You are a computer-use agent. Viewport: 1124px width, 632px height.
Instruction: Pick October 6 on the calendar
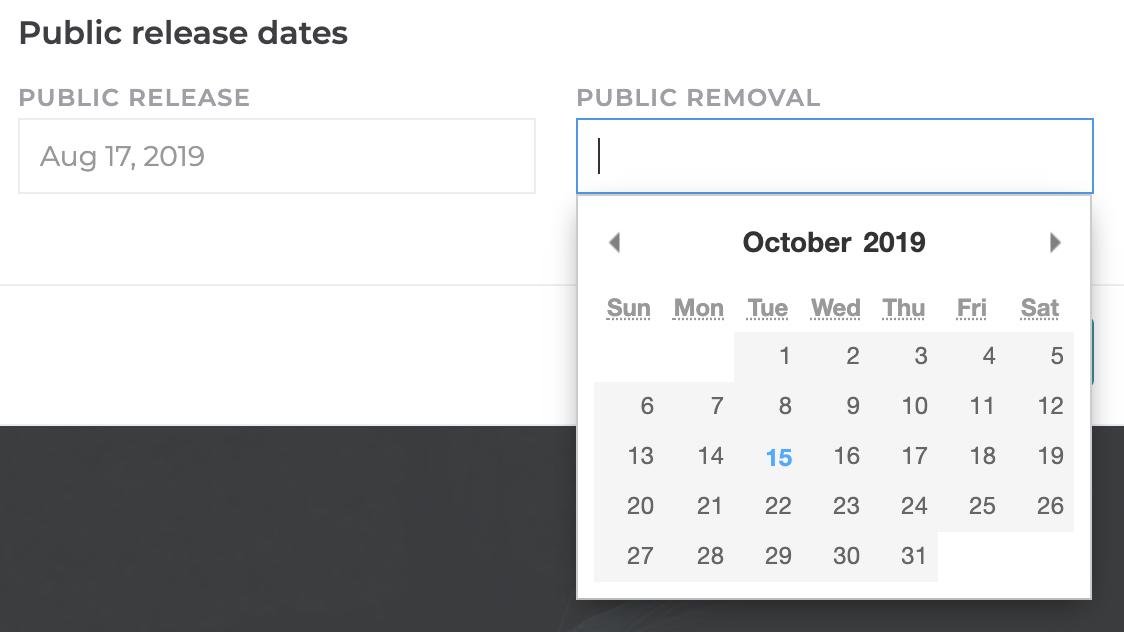point(647,406)
